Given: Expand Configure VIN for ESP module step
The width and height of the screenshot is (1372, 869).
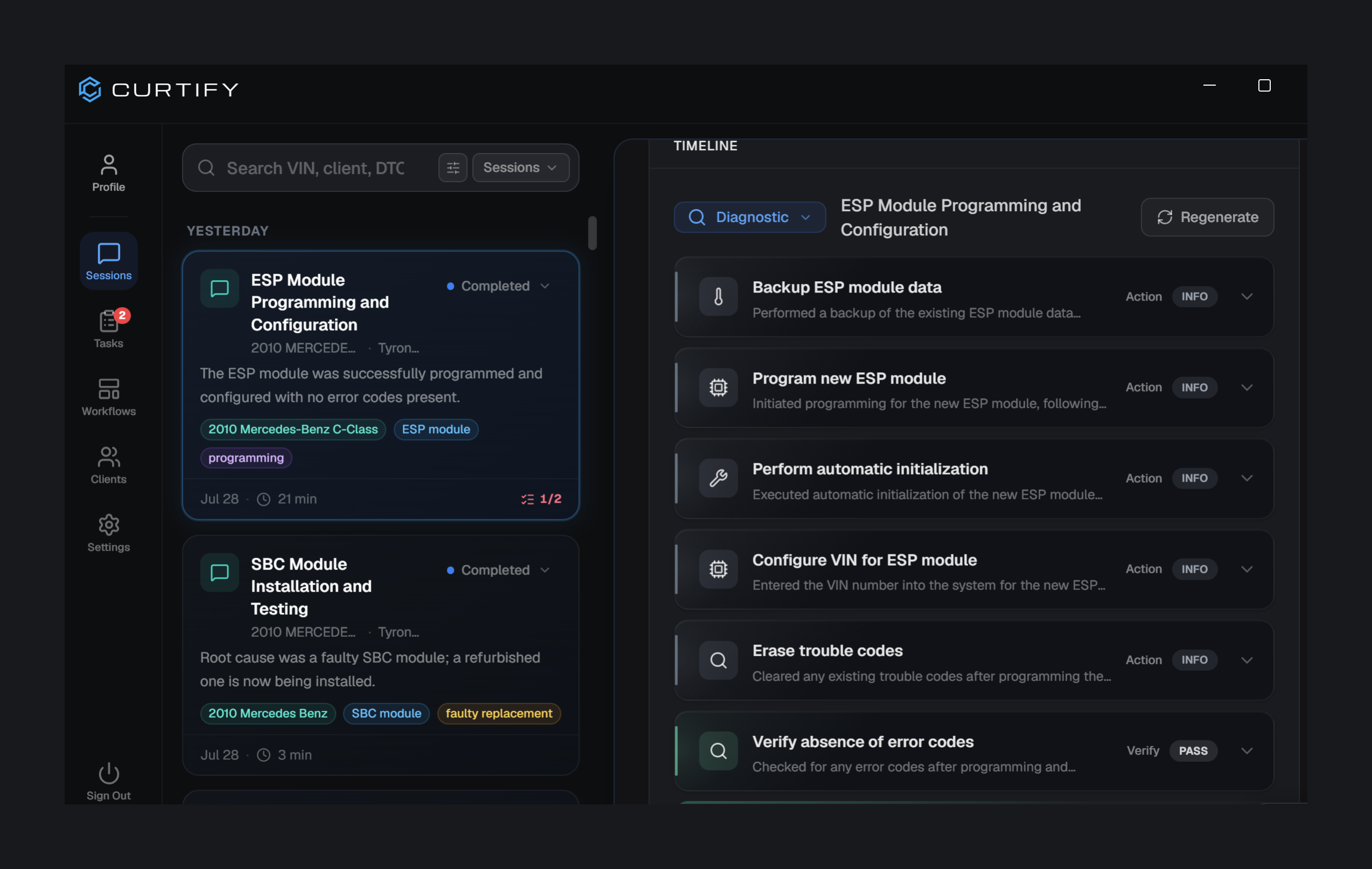Looking at the screenshot, I should 1247,569.
